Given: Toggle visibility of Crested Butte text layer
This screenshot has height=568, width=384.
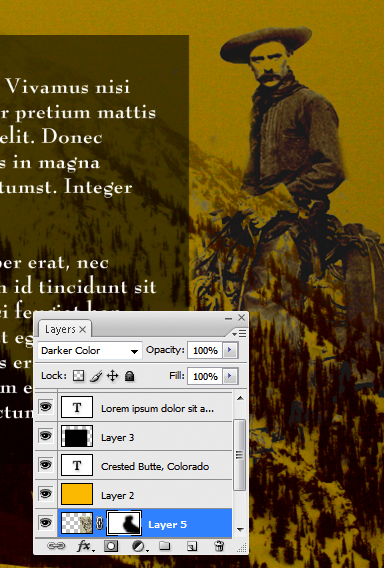Looking at the screenshot, I should click(46, 465).
